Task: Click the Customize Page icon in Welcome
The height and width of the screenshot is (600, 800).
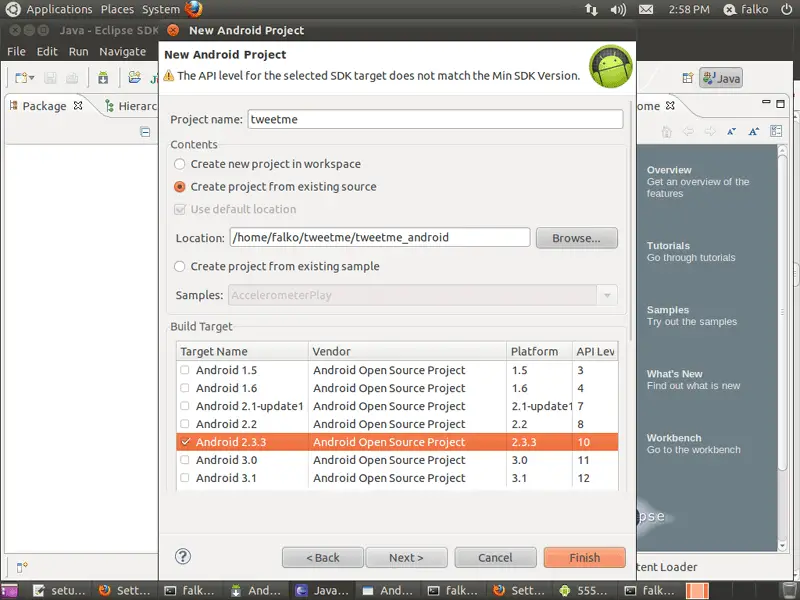Action: [x=776, y=132]
